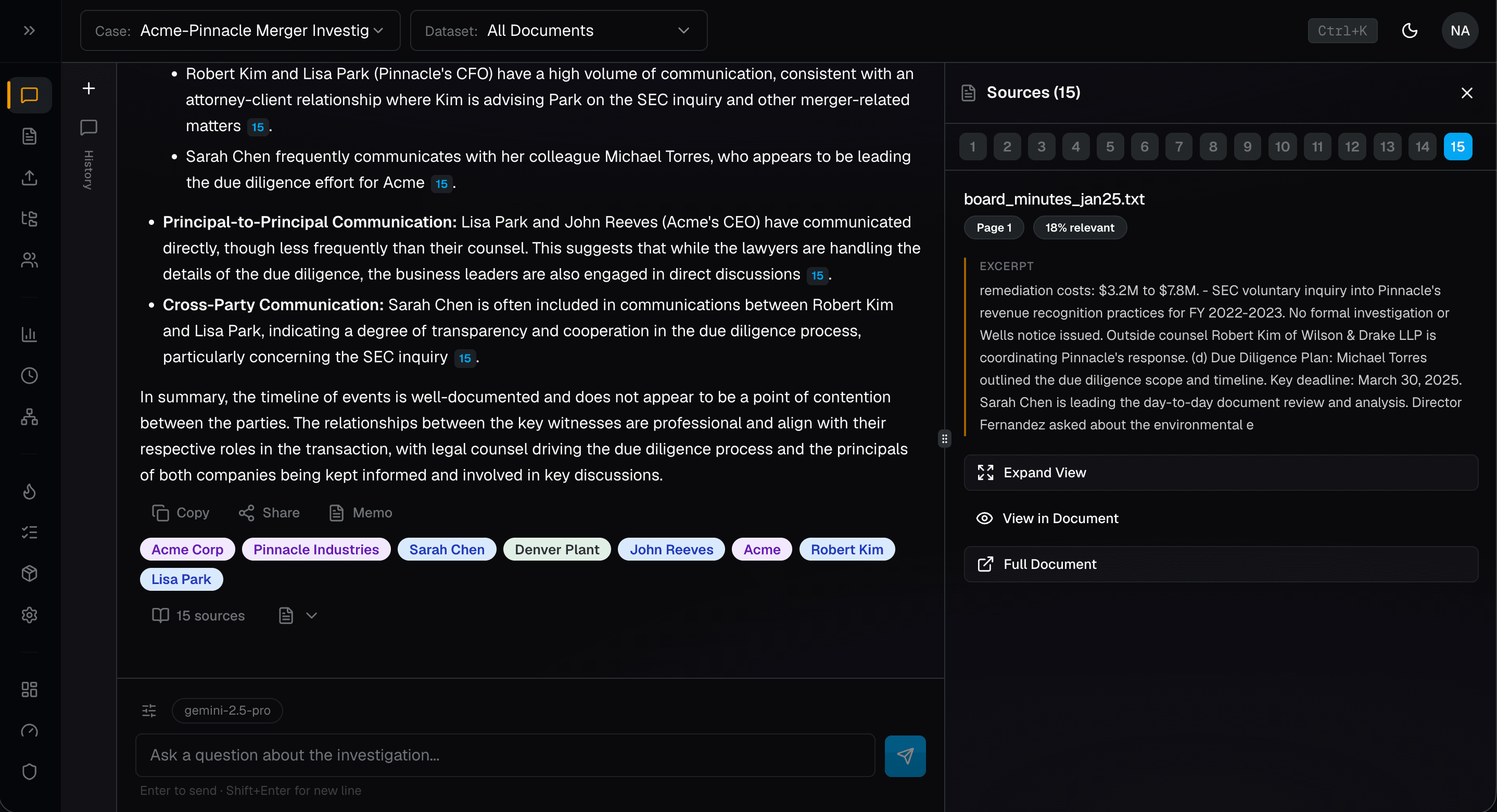Click View in Document

[x=1221, y=518]
